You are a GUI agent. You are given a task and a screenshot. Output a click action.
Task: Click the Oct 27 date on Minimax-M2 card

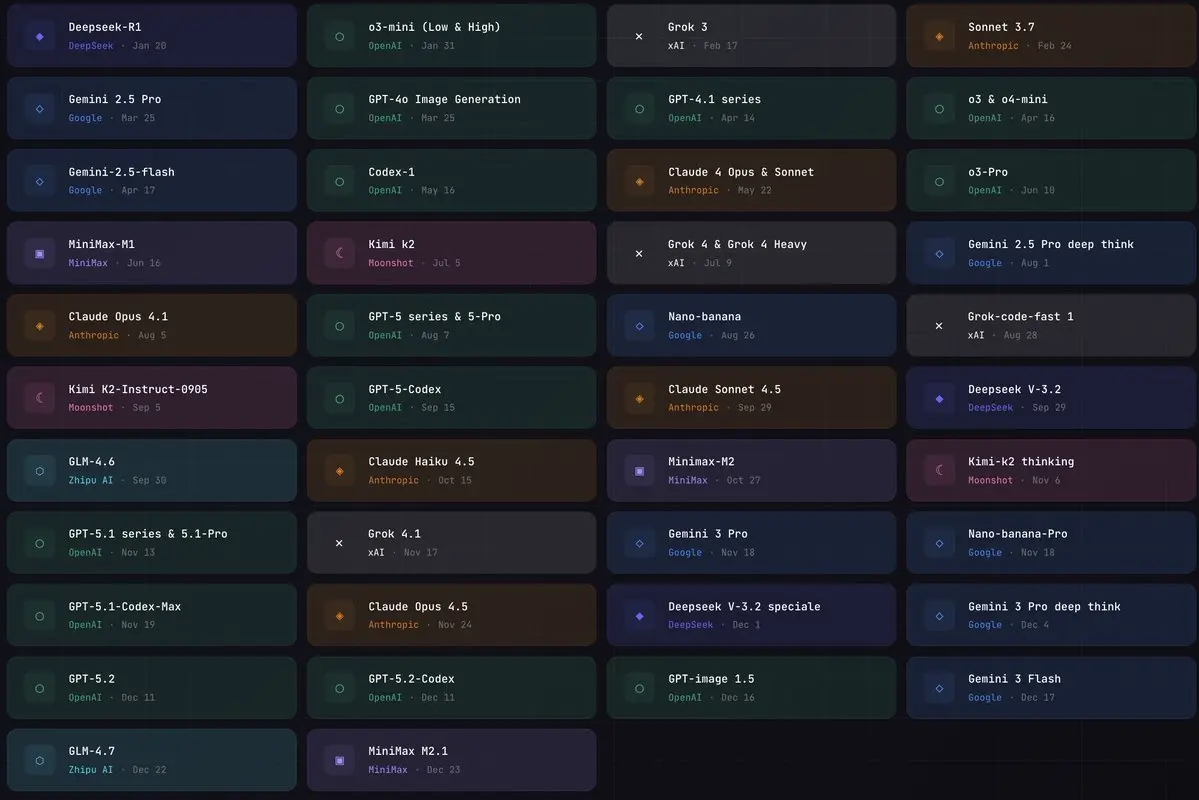point(743,480)
